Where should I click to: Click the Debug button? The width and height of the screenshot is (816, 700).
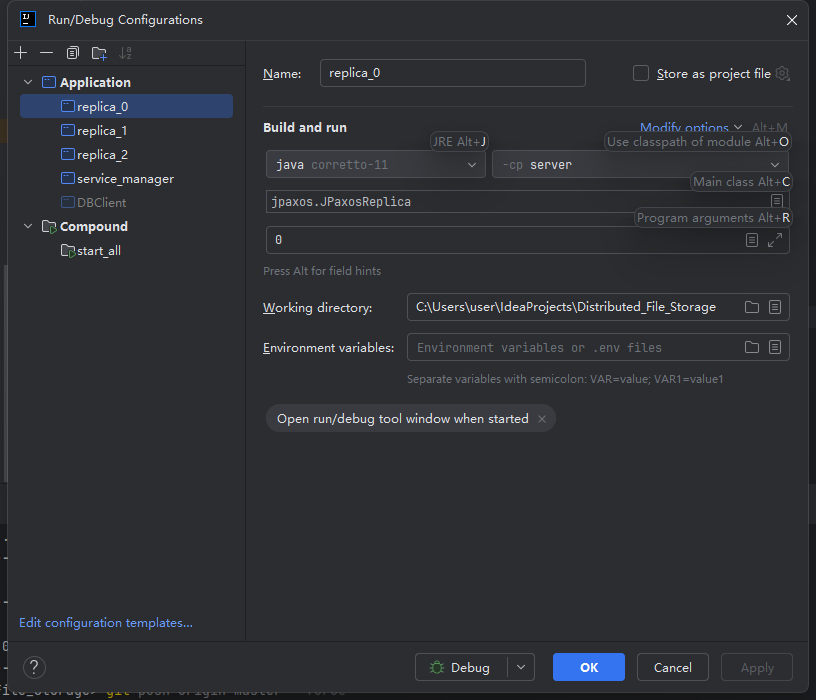pyautogui.click(x=461, y=667)
